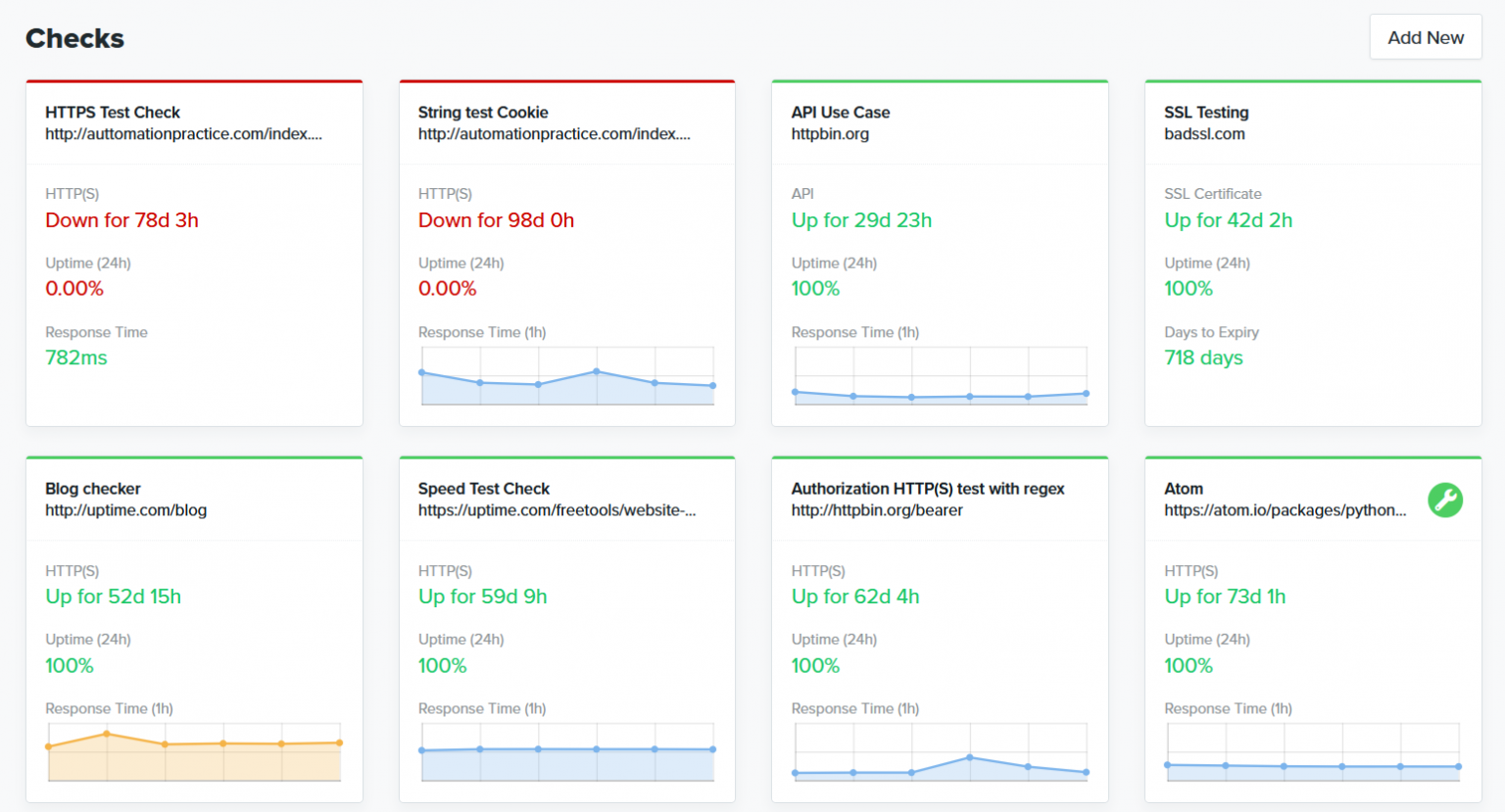Image resolution: width=1505 pixels, height=812 pixels.
Task: Click the green wrench maintenance icon on Atom
Action: pyautogui.click(x=1444, y=500)
